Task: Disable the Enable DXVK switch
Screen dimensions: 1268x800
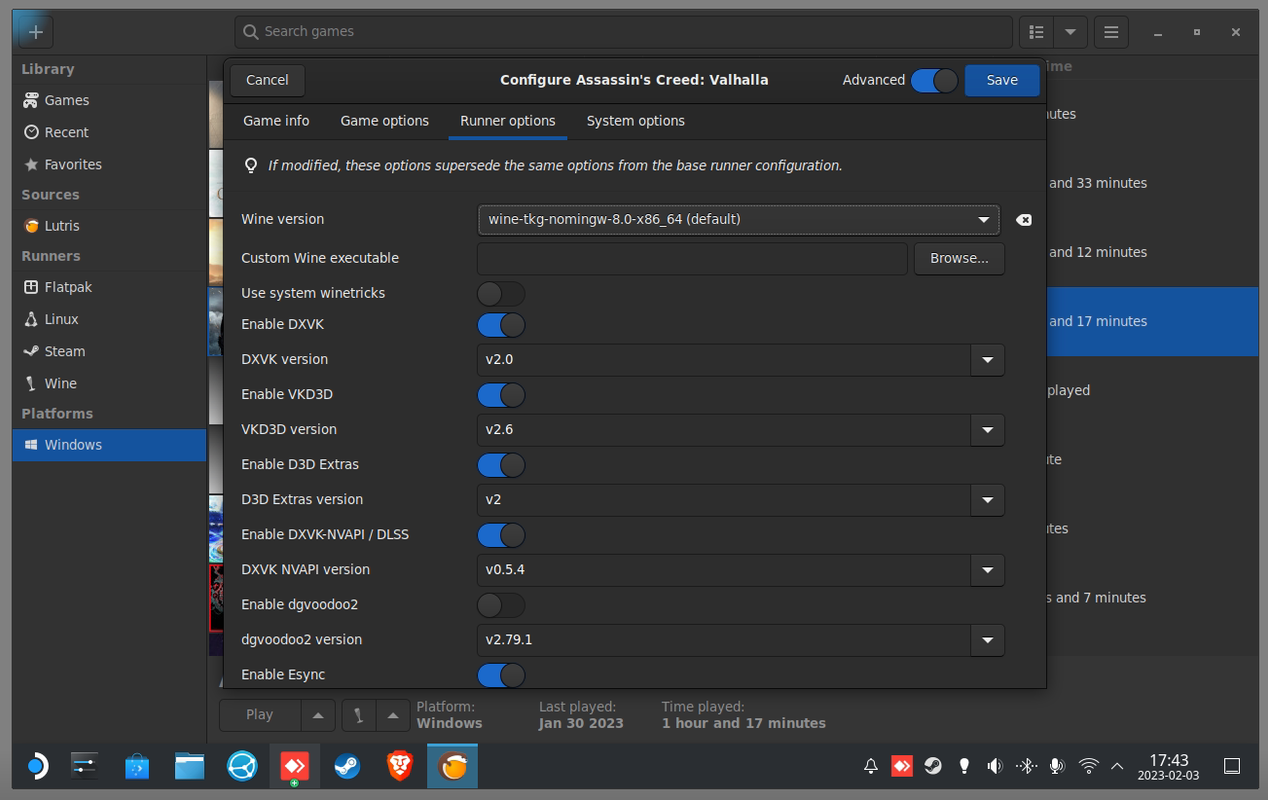Action: [x=501, y=325]
